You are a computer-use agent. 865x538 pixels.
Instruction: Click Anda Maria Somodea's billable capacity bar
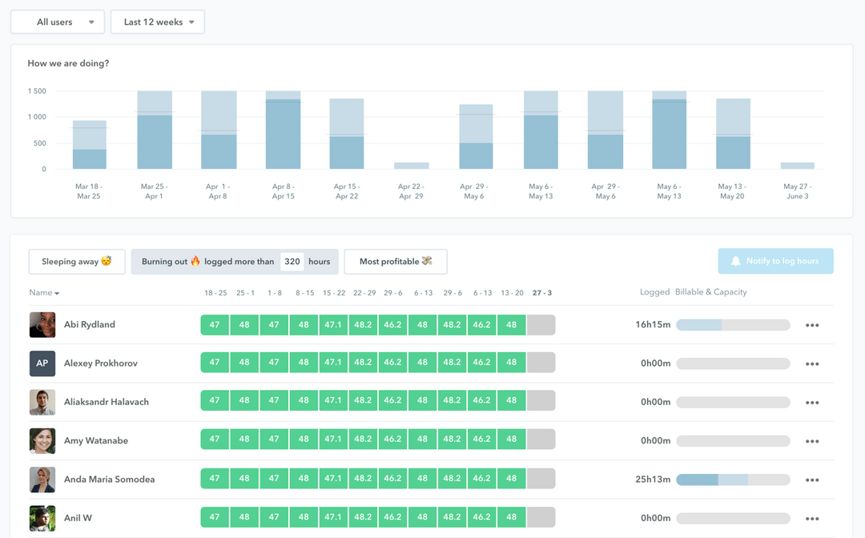(x=732, y=480)
